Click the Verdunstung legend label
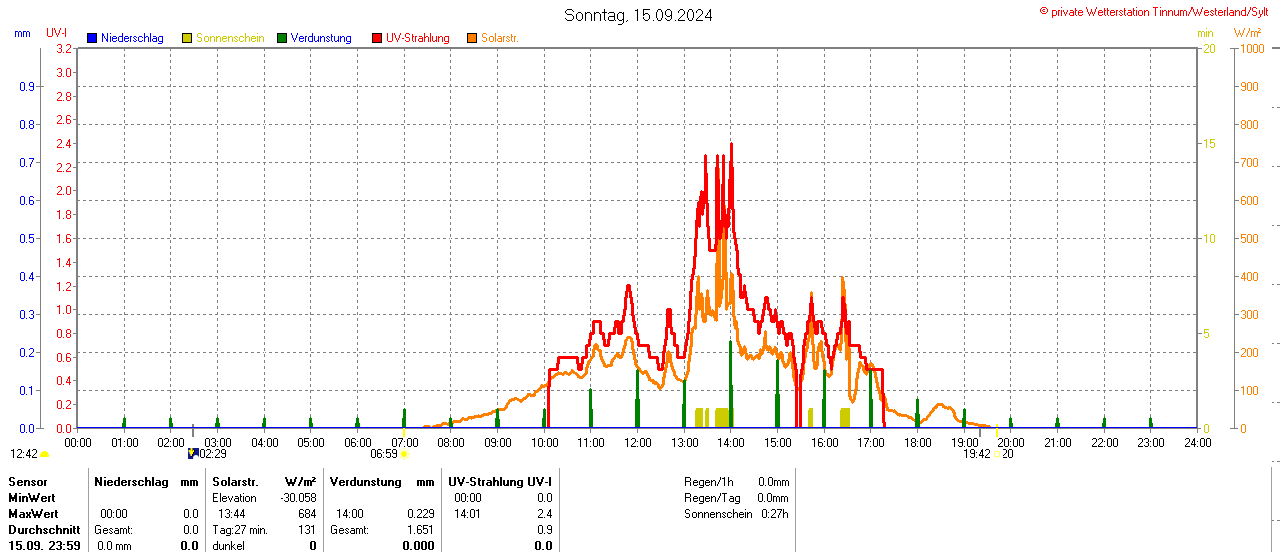 tap(321, 38)
